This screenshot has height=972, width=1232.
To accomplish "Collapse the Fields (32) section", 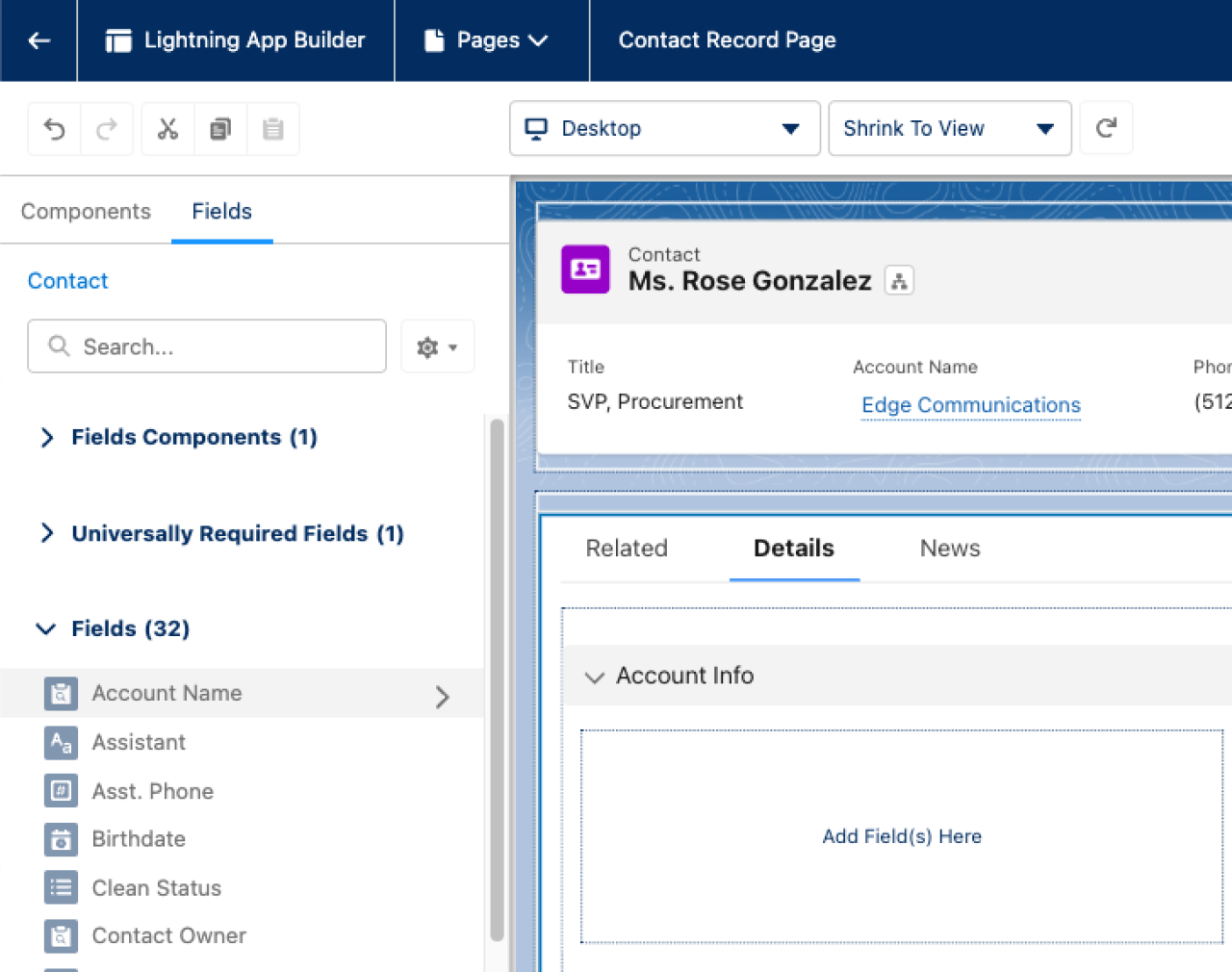I will [x=46, y=628].
